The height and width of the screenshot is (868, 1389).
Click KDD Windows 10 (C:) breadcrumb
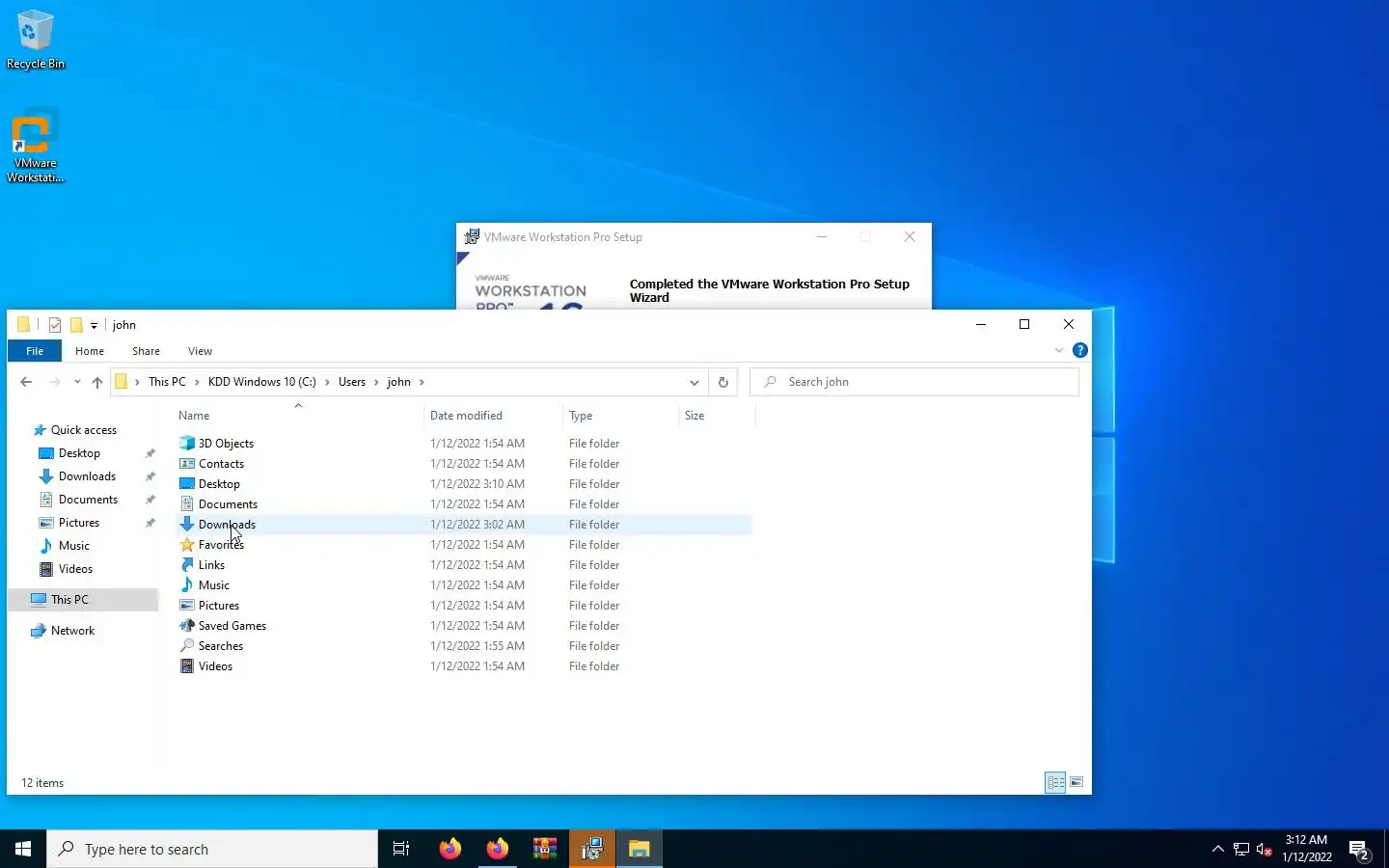pos(262,382)
